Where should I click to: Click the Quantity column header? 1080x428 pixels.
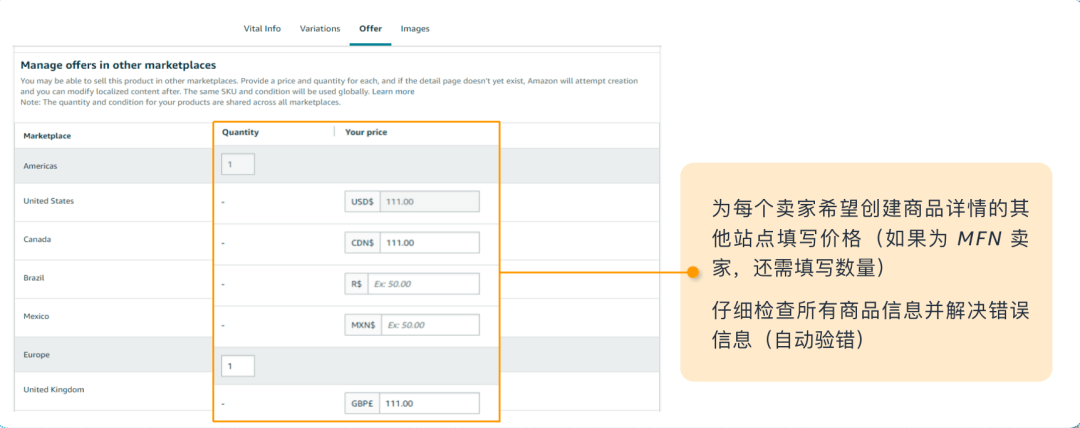click(x=240, y=132)
